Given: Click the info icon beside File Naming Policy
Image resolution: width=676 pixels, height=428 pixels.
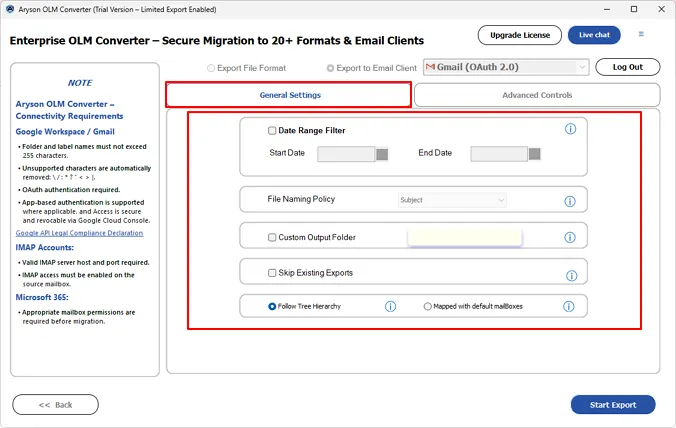Looking at the screenshot, I should (570, 201).
